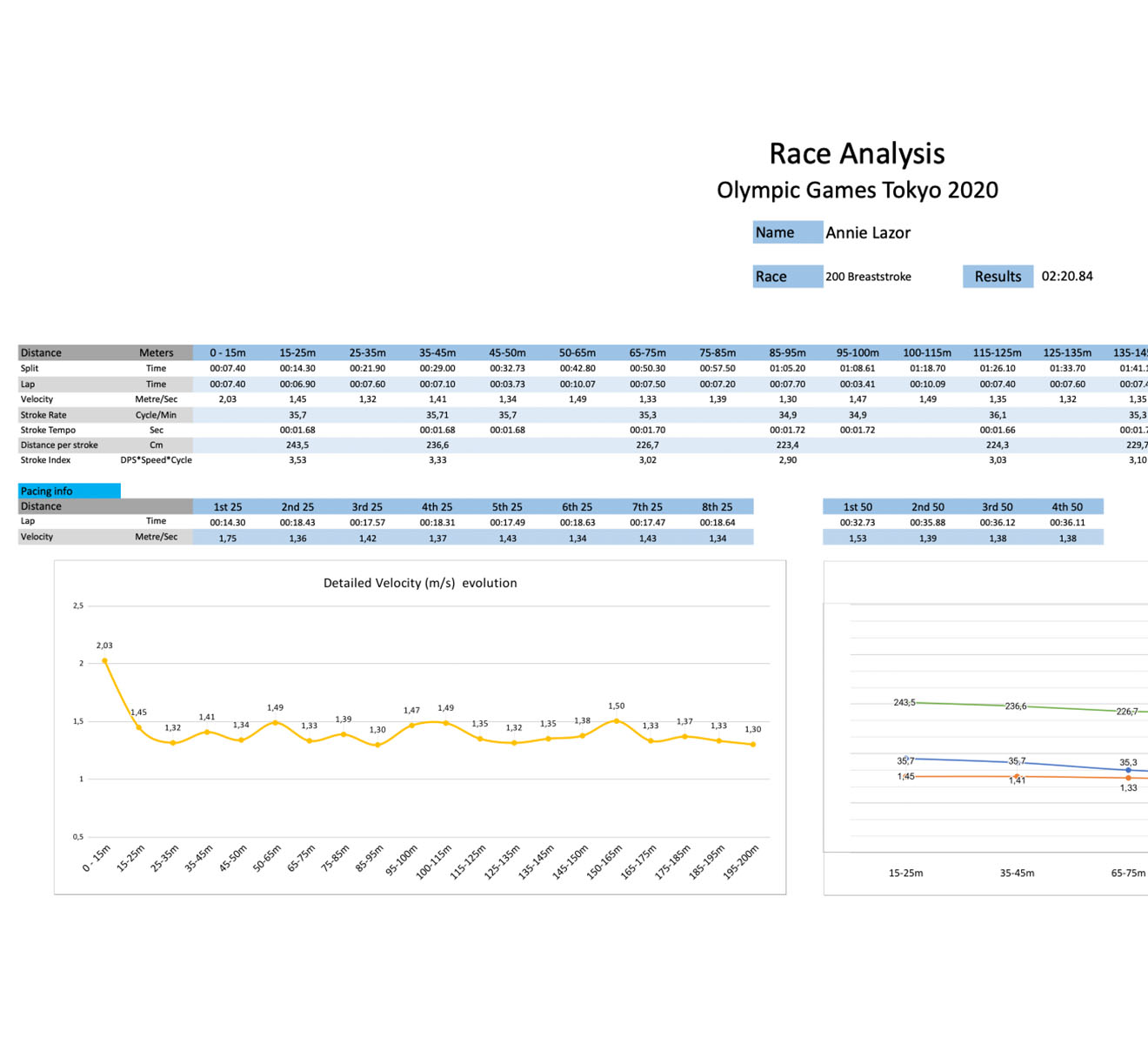Select the result time 02:20.84

(1067, 277)
